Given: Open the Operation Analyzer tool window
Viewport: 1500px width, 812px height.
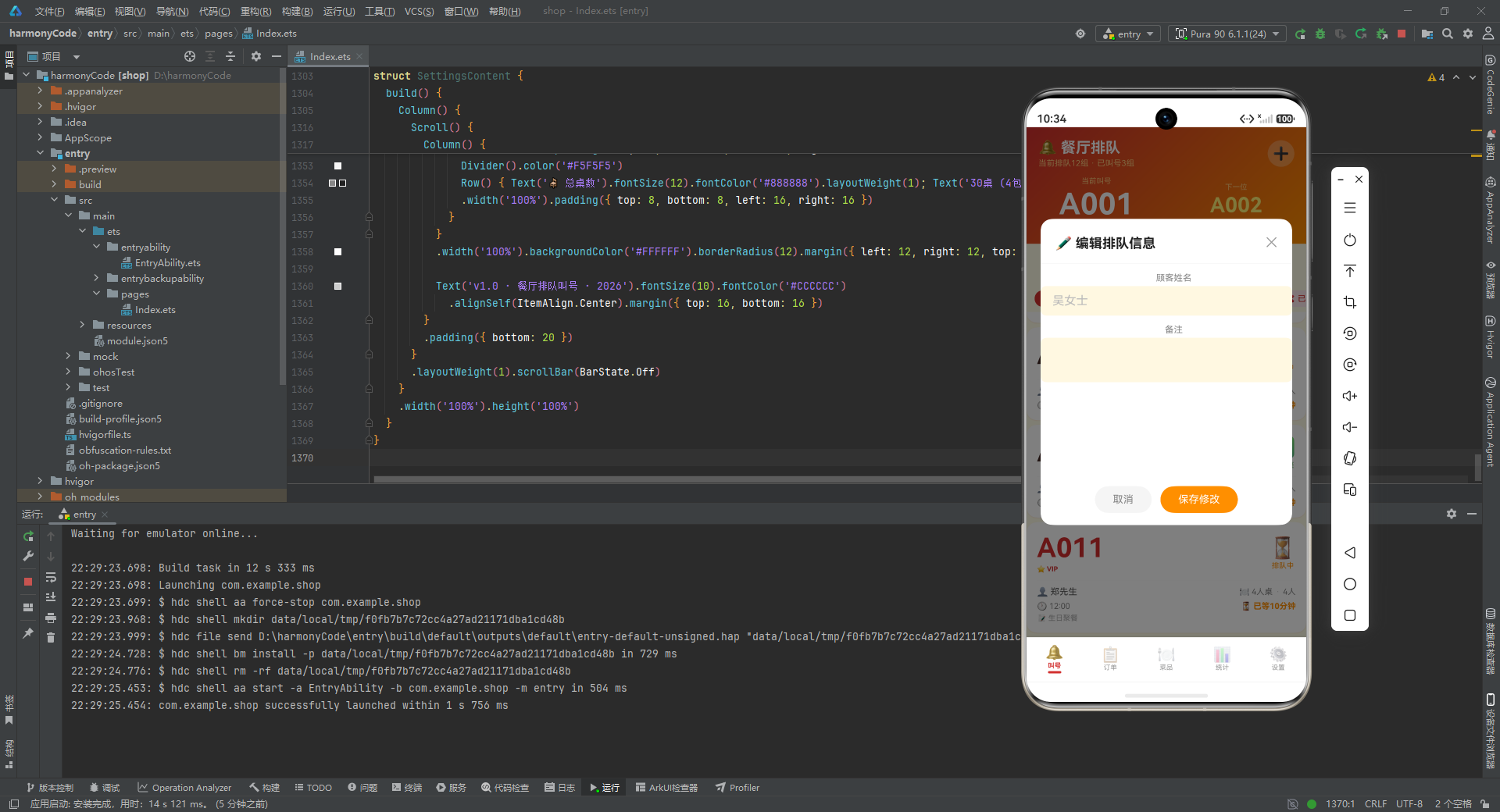Looking at the screenshot, I should click(184, 788).
